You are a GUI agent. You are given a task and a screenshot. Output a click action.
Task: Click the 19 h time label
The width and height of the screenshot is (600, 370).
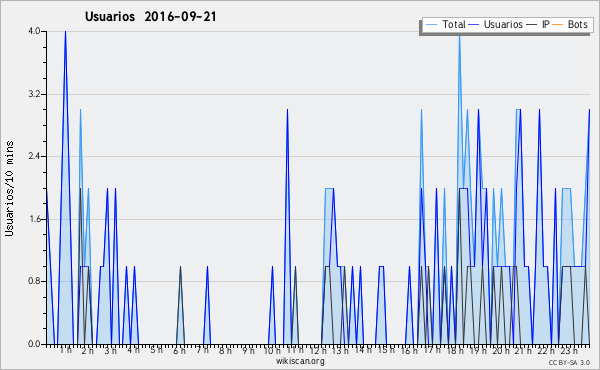(x=478, y=350)
